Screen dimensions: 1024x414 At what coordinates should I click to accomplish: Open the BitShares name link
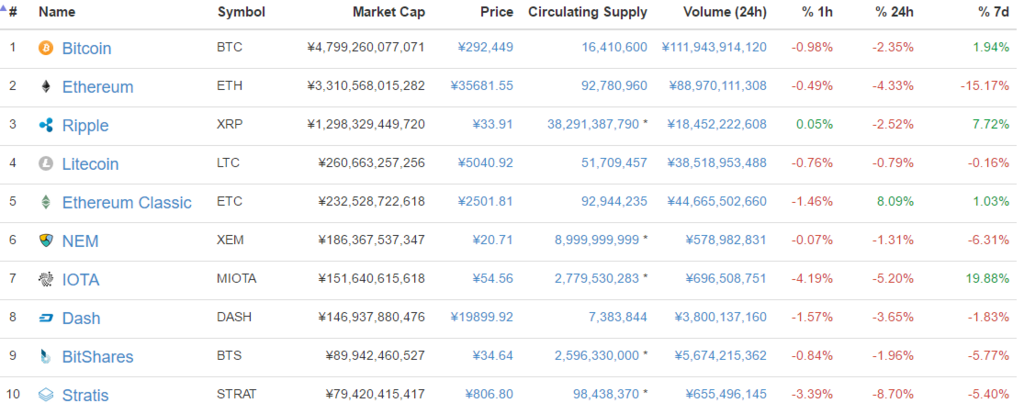pyautogui.click(x=97, y=357)
